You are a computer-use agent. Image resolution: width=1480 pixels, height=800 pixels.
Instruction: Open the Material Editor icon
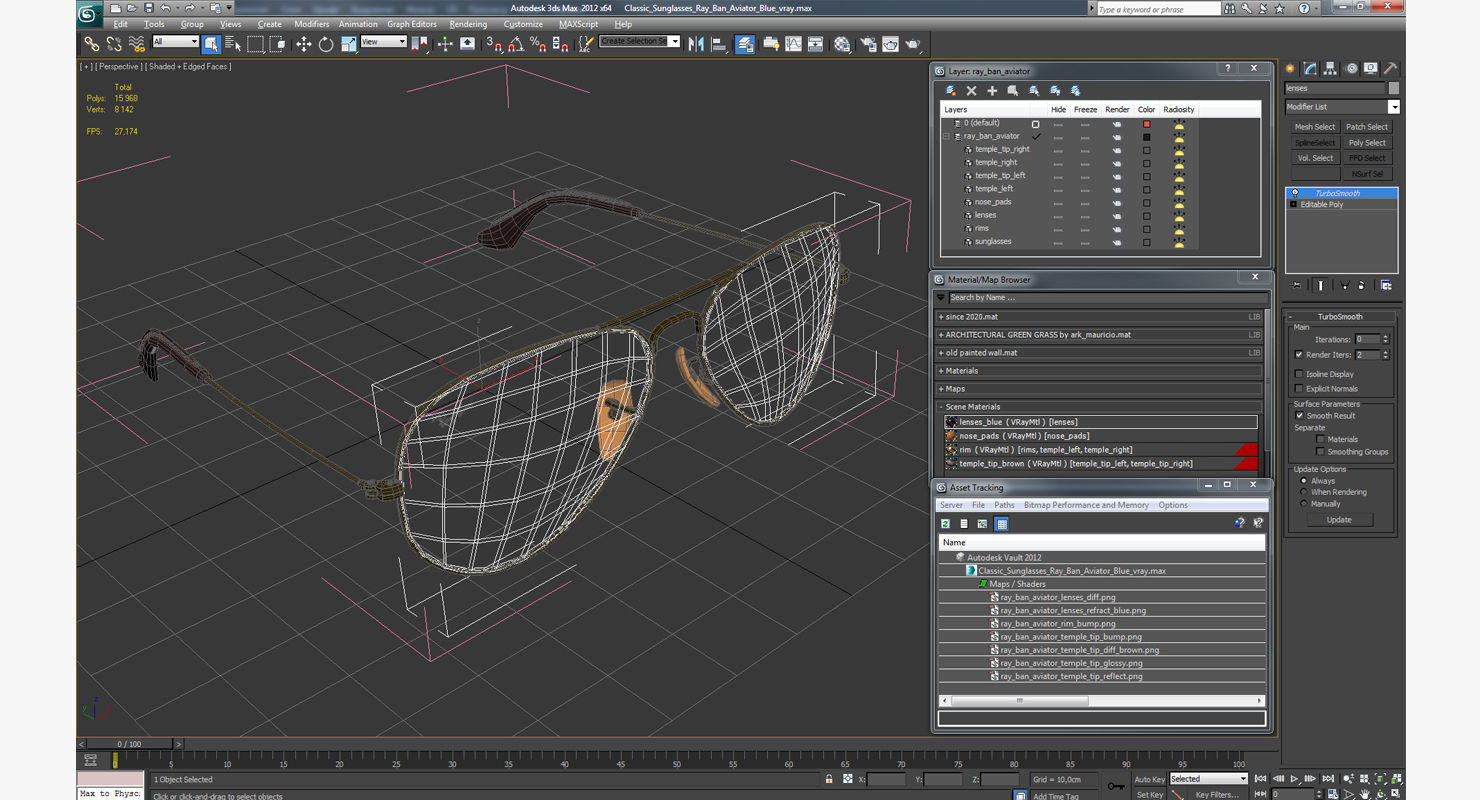click(x=842, y=44)
